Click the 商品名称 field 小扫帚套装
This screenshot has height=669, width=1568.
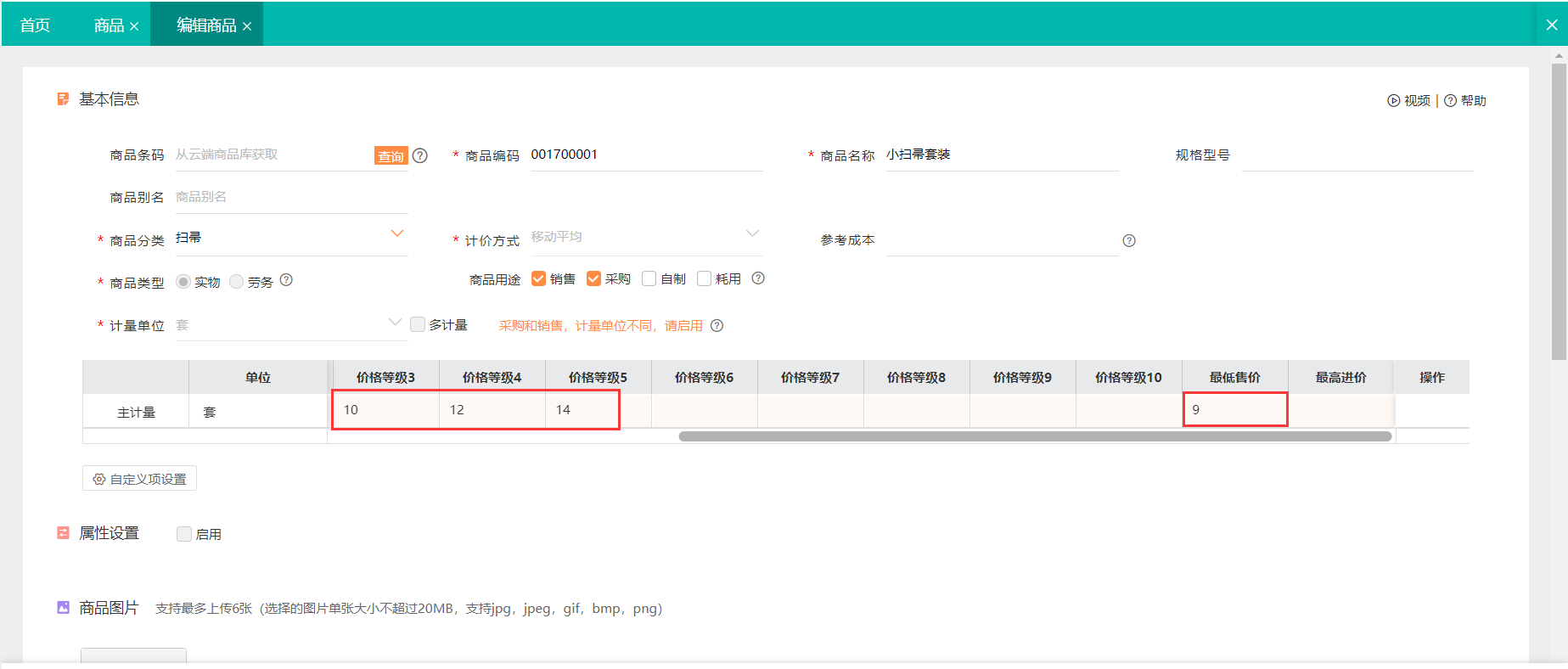pyautogui.click(x=1002, y=155)
